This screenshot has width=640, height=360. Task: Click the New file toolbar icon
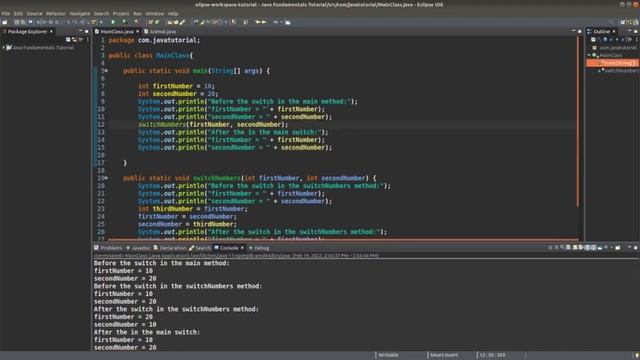click(x=4, y=22)
